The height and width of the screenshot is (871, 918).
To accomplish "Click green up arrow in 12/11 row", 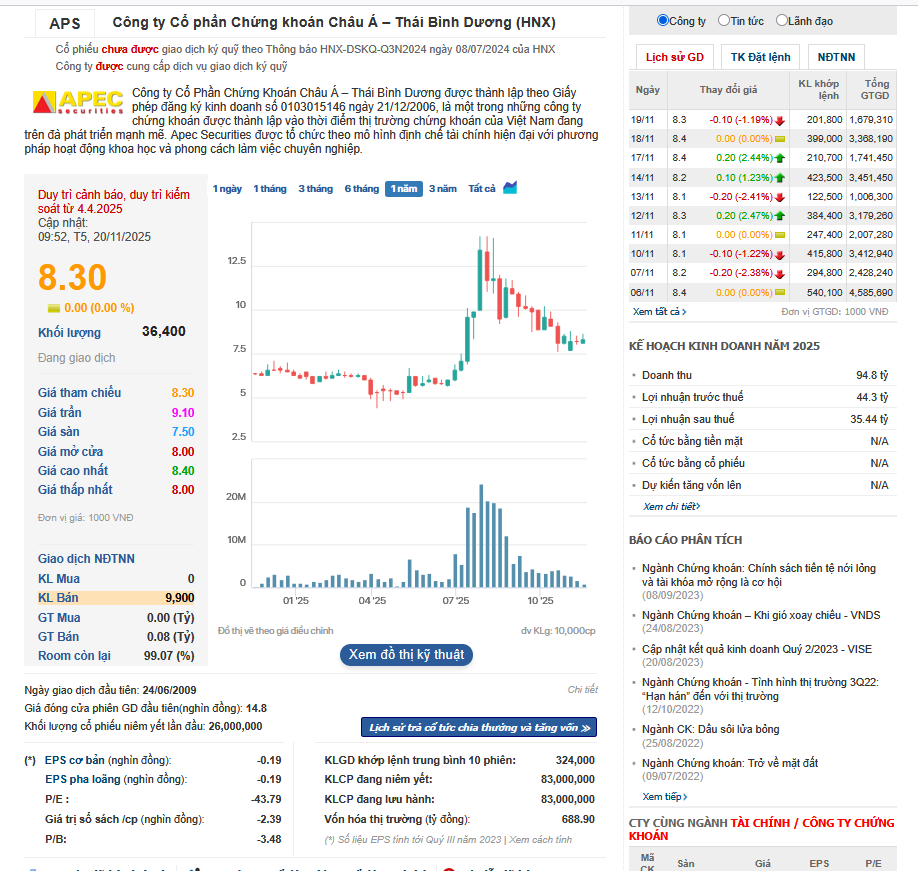I will pyautogui.click(x=780, y=216).
